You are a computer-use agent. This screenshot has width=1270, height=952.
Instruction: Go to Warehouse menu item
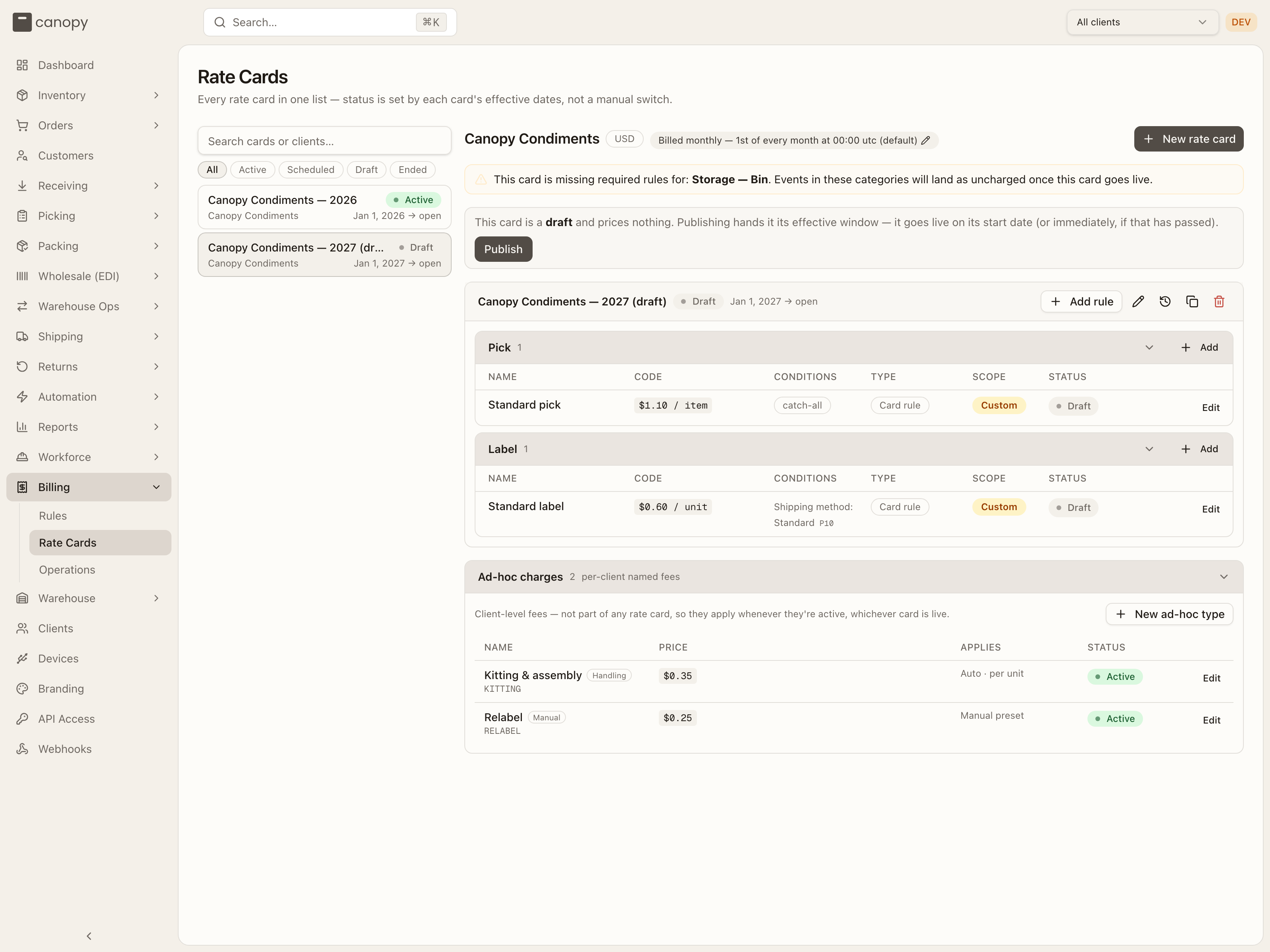coord(89,598)
